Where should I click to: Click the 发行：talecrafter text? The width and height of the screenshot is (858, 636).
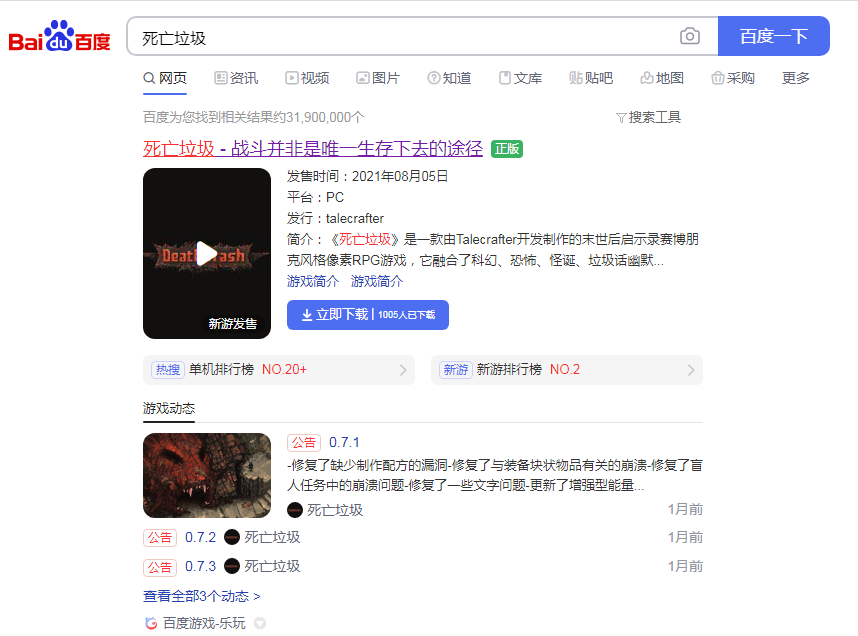click(335, 218)
